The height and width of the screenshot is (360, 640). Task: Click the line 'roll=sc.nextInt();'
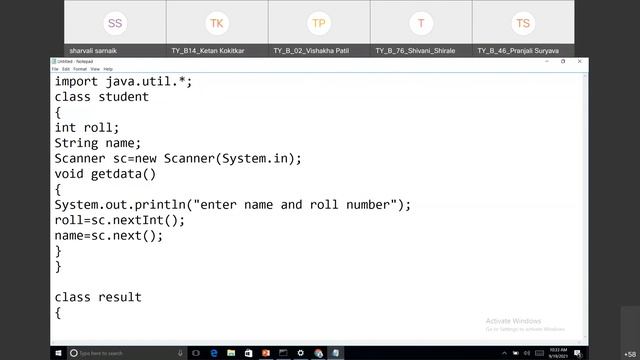(120, 220)
